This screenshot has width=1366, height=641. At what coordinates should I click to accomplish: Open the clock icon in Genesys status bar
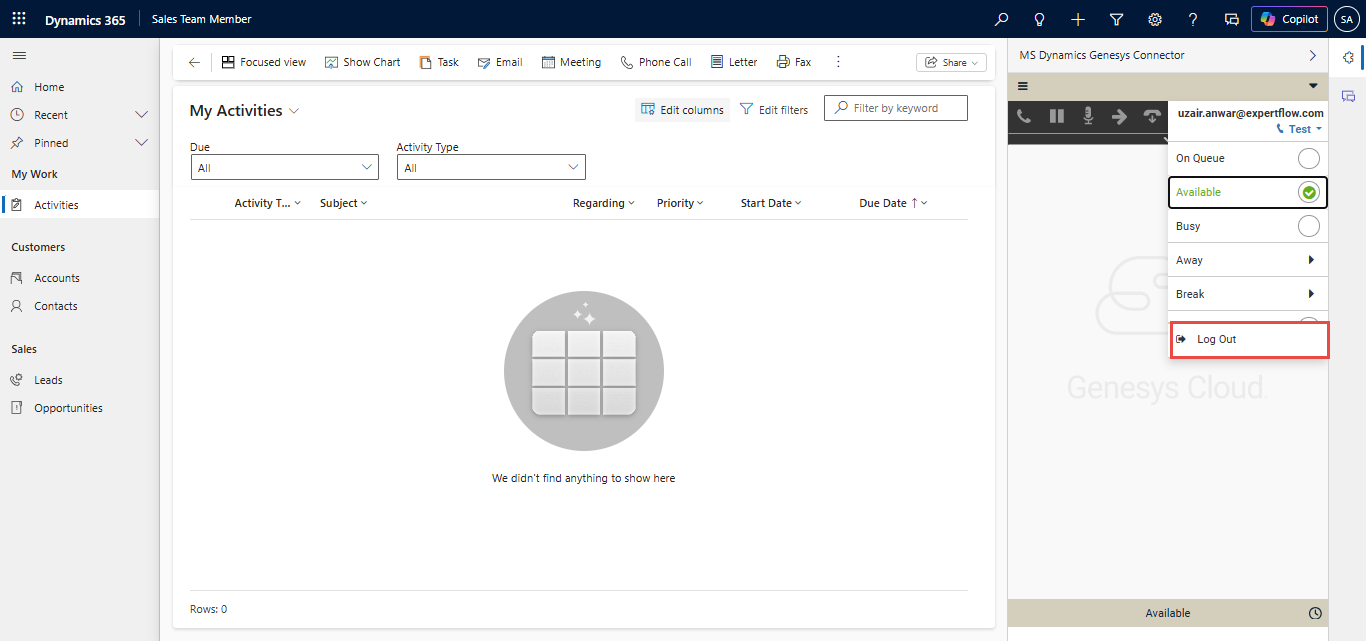[x=1315, y=613]
